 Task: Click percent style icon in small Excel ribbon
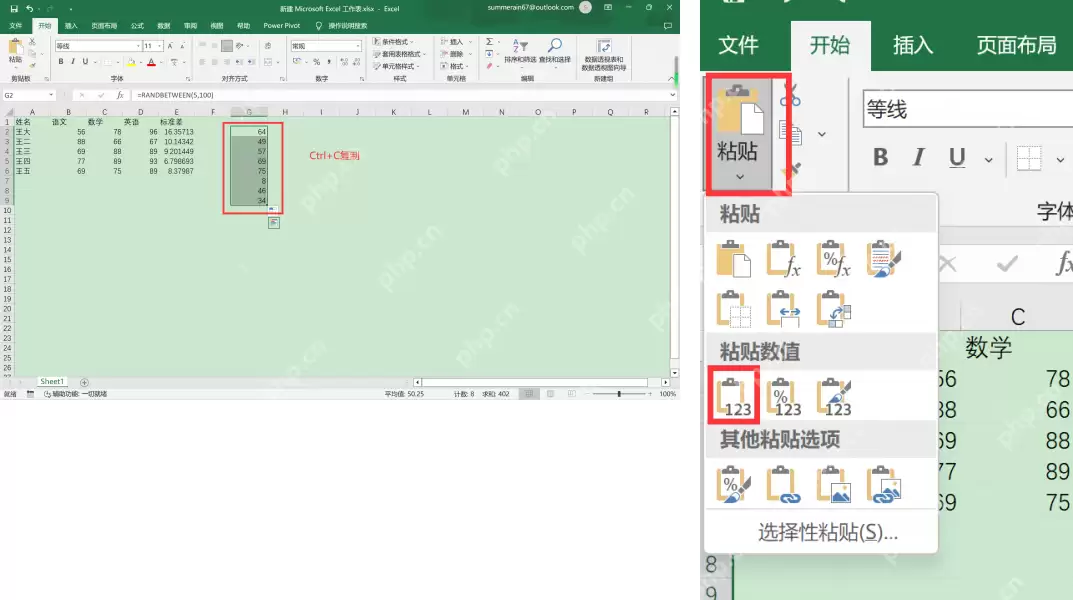point(316,62)
